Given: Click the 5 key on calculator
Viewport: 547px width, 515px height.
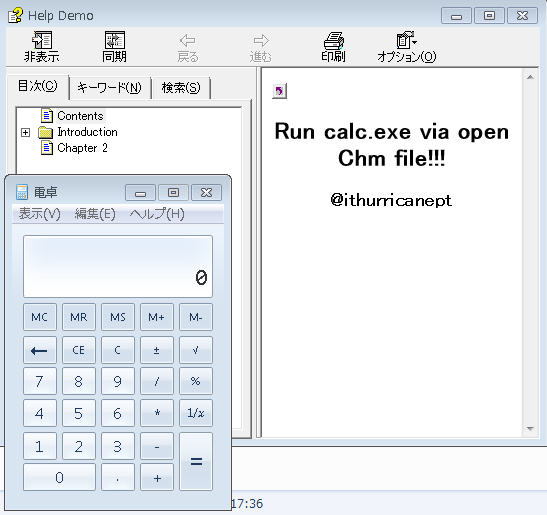Looking at the screenshot, I should pos(79,413).
